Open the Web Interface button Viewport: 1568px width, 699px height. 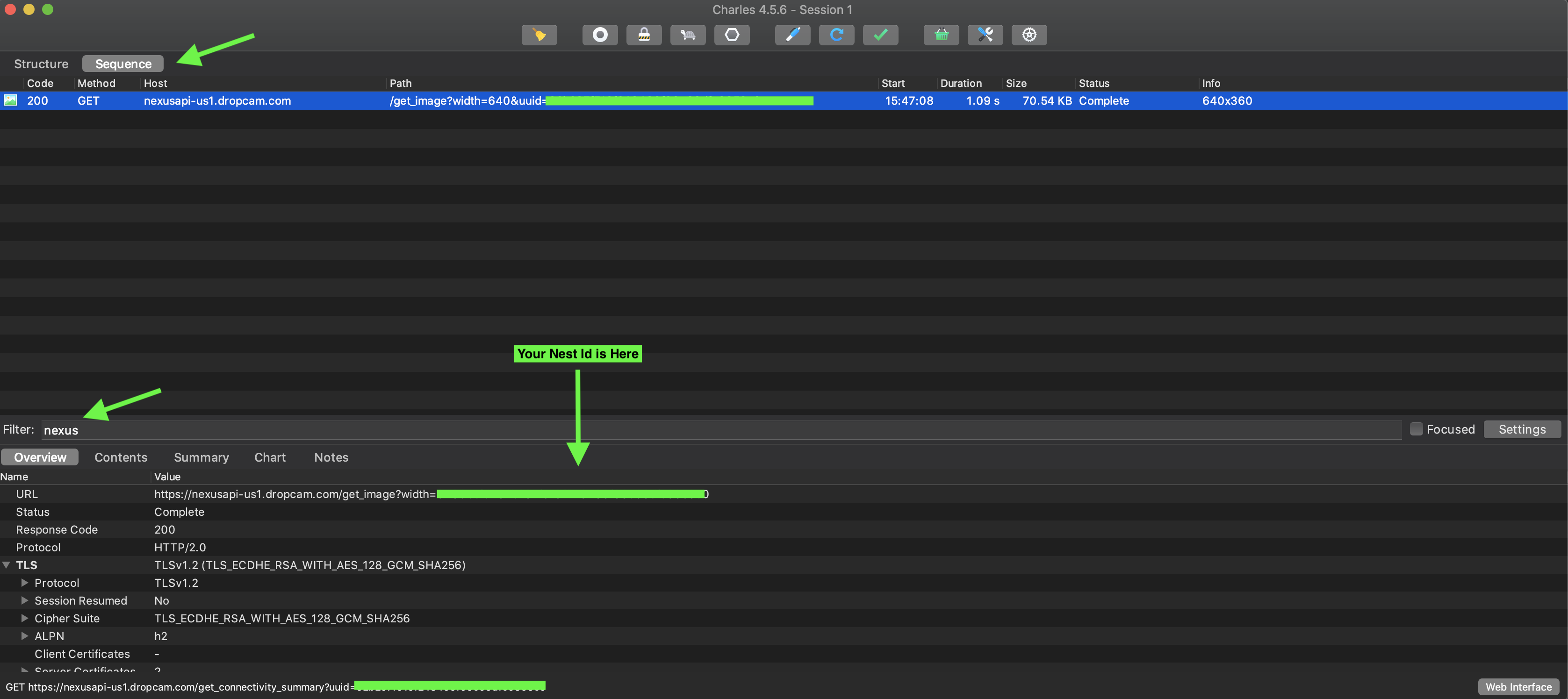1518,687
